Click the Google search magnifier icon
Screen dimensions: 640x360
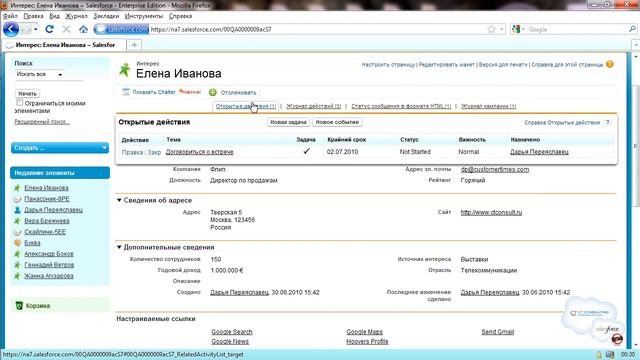632,29
